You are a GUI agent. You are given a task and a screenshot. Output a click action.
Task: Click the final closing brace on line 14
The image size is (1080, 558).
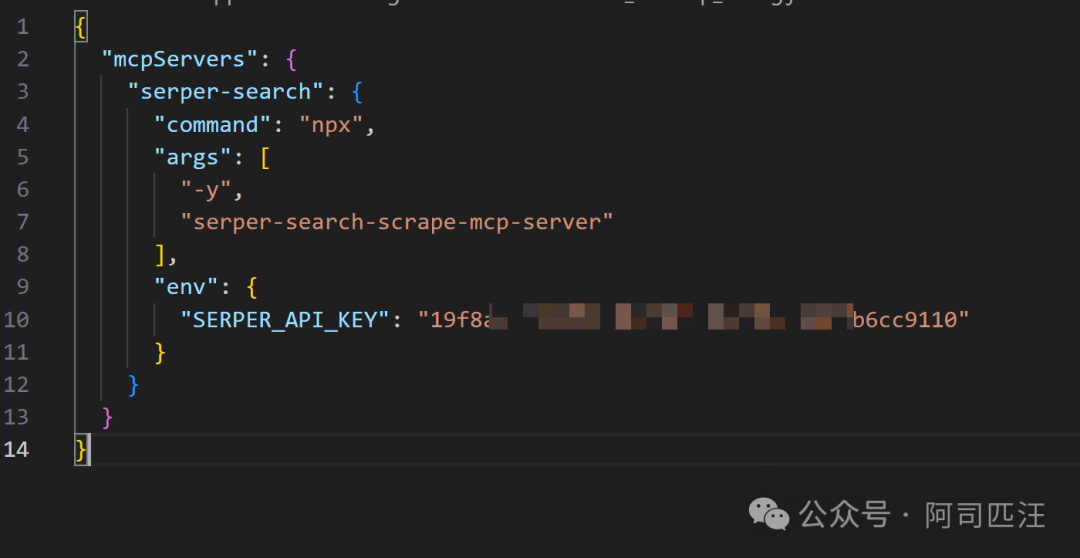point(81,451)
